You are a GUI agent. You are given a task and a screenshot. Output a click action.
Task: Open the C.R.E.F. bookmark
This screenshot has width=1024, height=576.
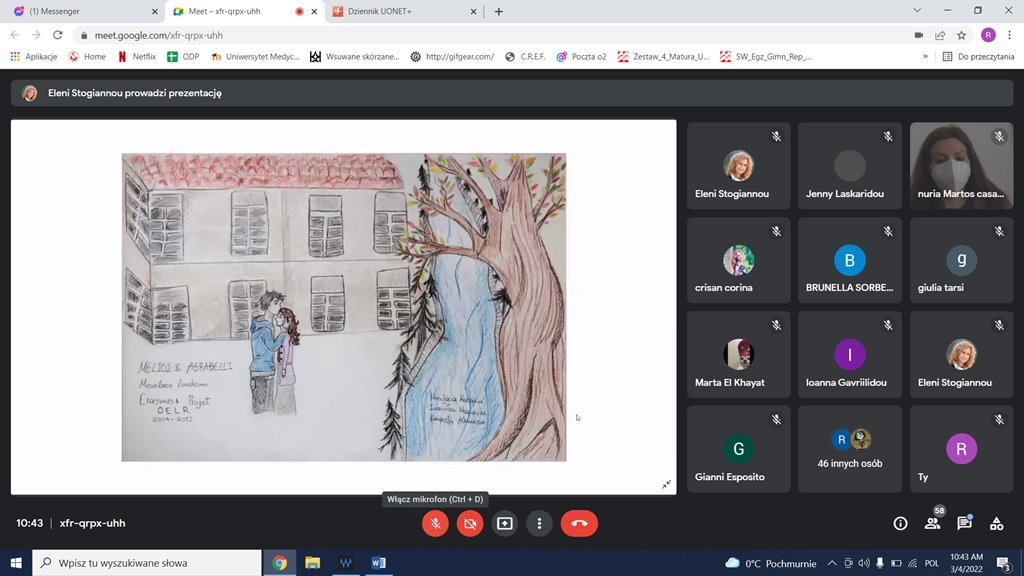(x=525, y=57)
